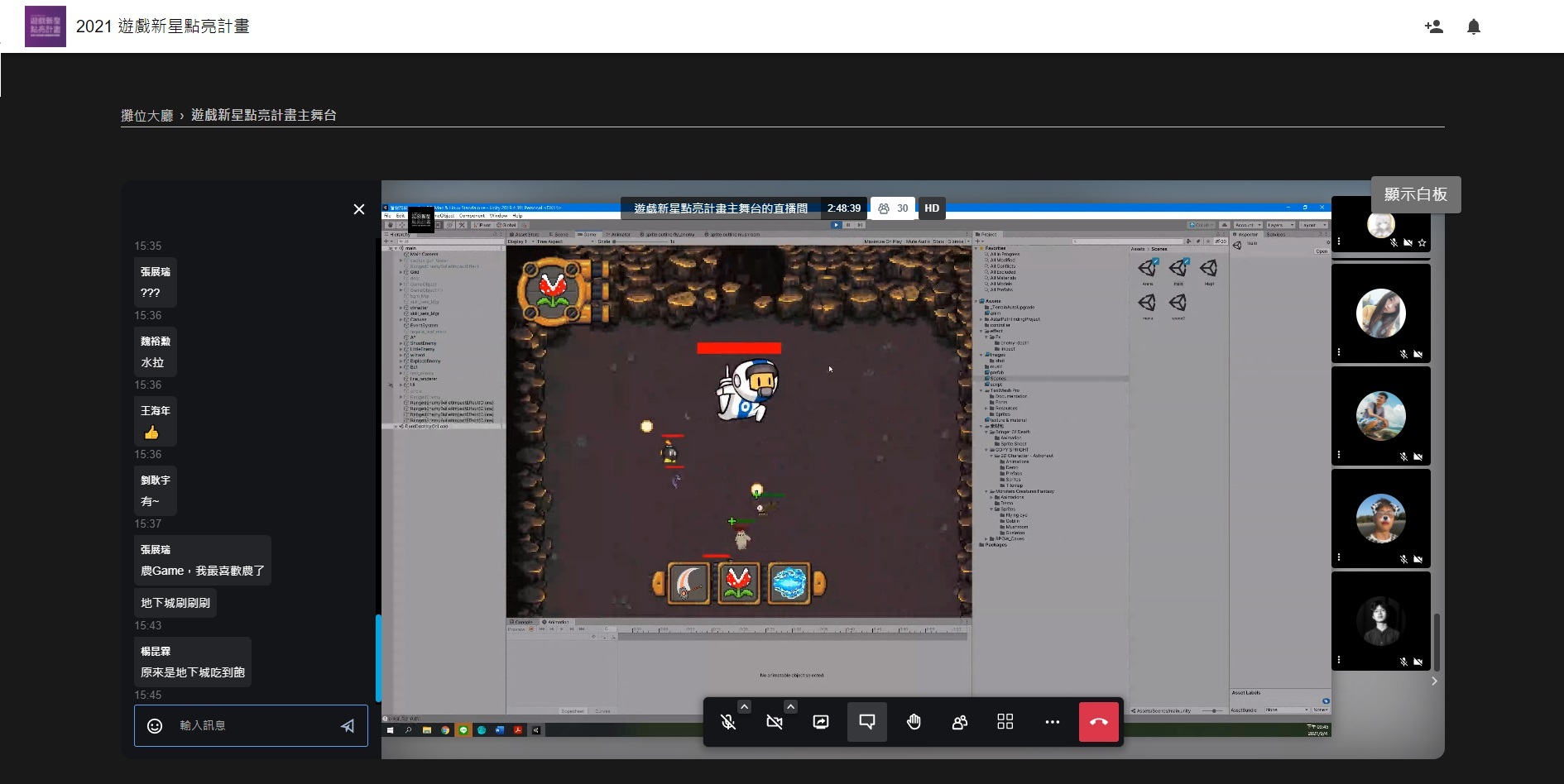Turn on the camera in call toolbar

775,722
